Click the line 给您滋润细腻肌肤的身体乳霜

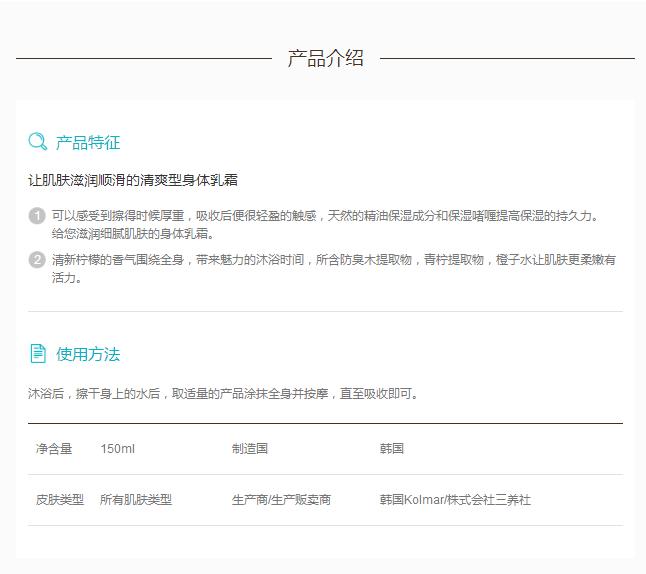(x=133, y=233)
